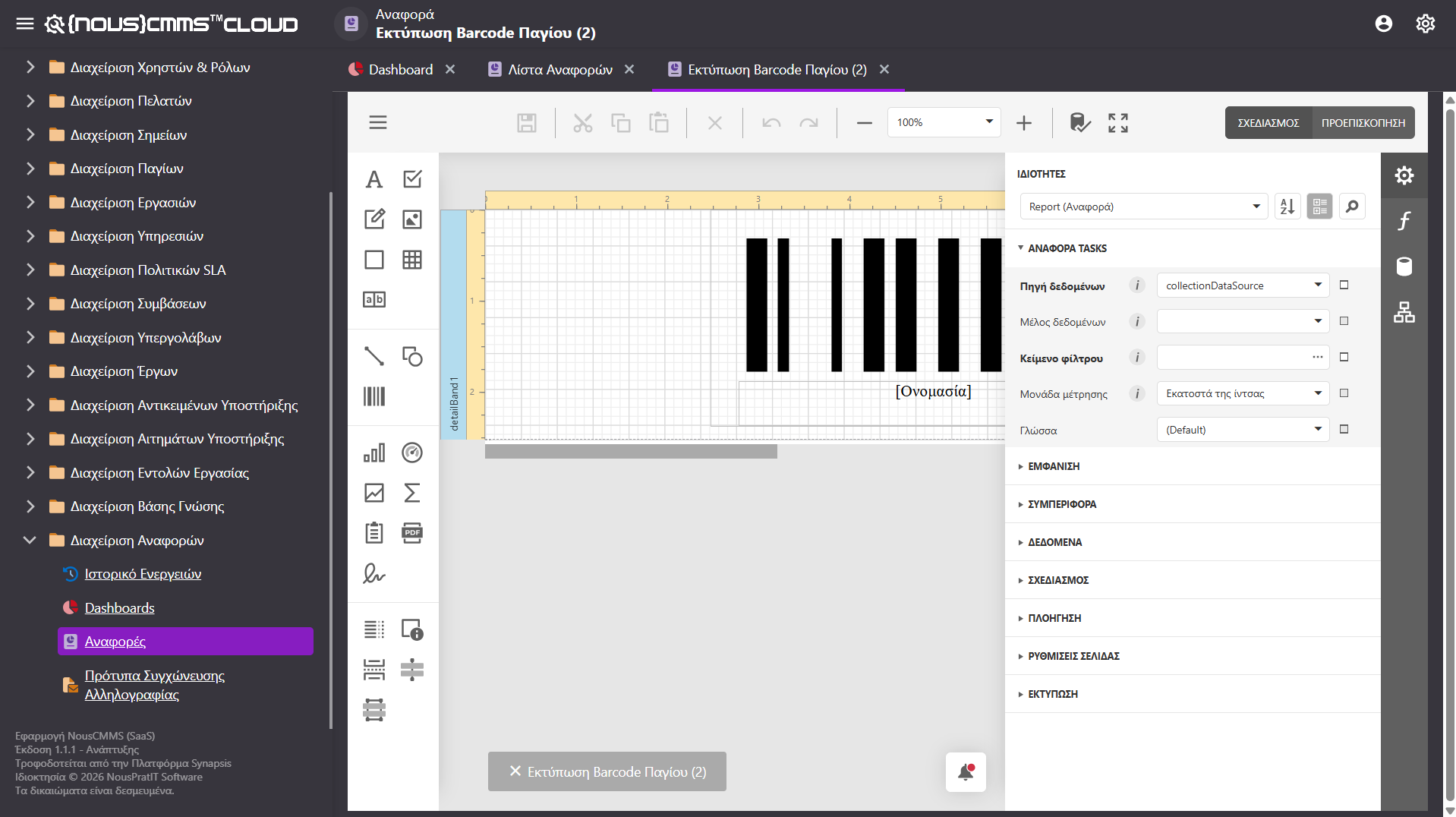Click the ΠΡΟΕΠΙΣΚΟΠΗΣΗ button
Viewport: 1456px width, 817px height.
1363,123
